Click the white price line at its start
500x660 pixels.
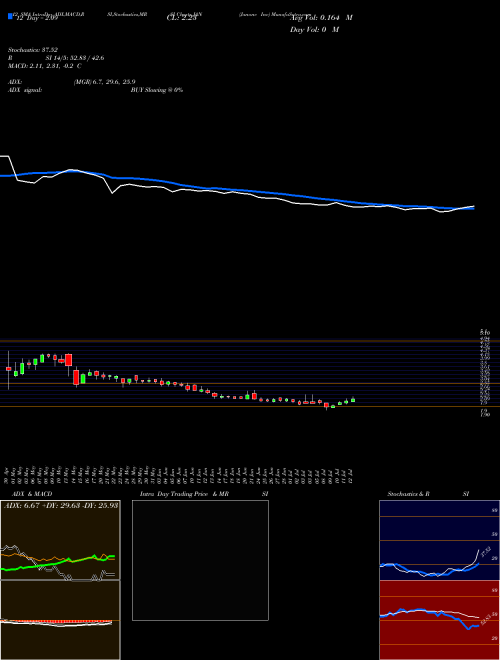point(5,157)
